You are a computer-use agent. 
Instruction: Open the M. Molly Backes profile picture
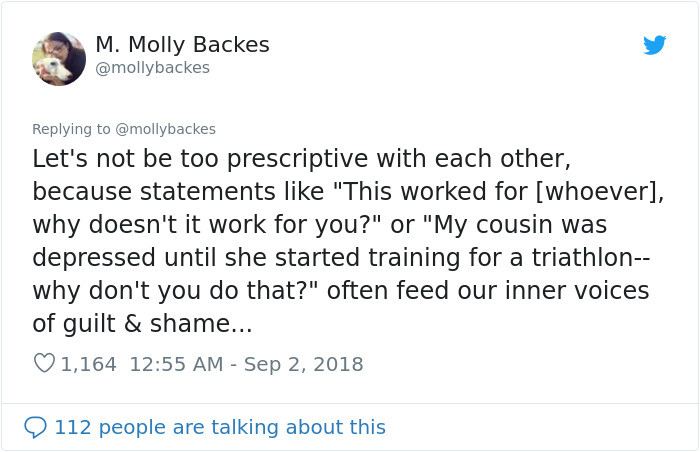coord(59,59)
